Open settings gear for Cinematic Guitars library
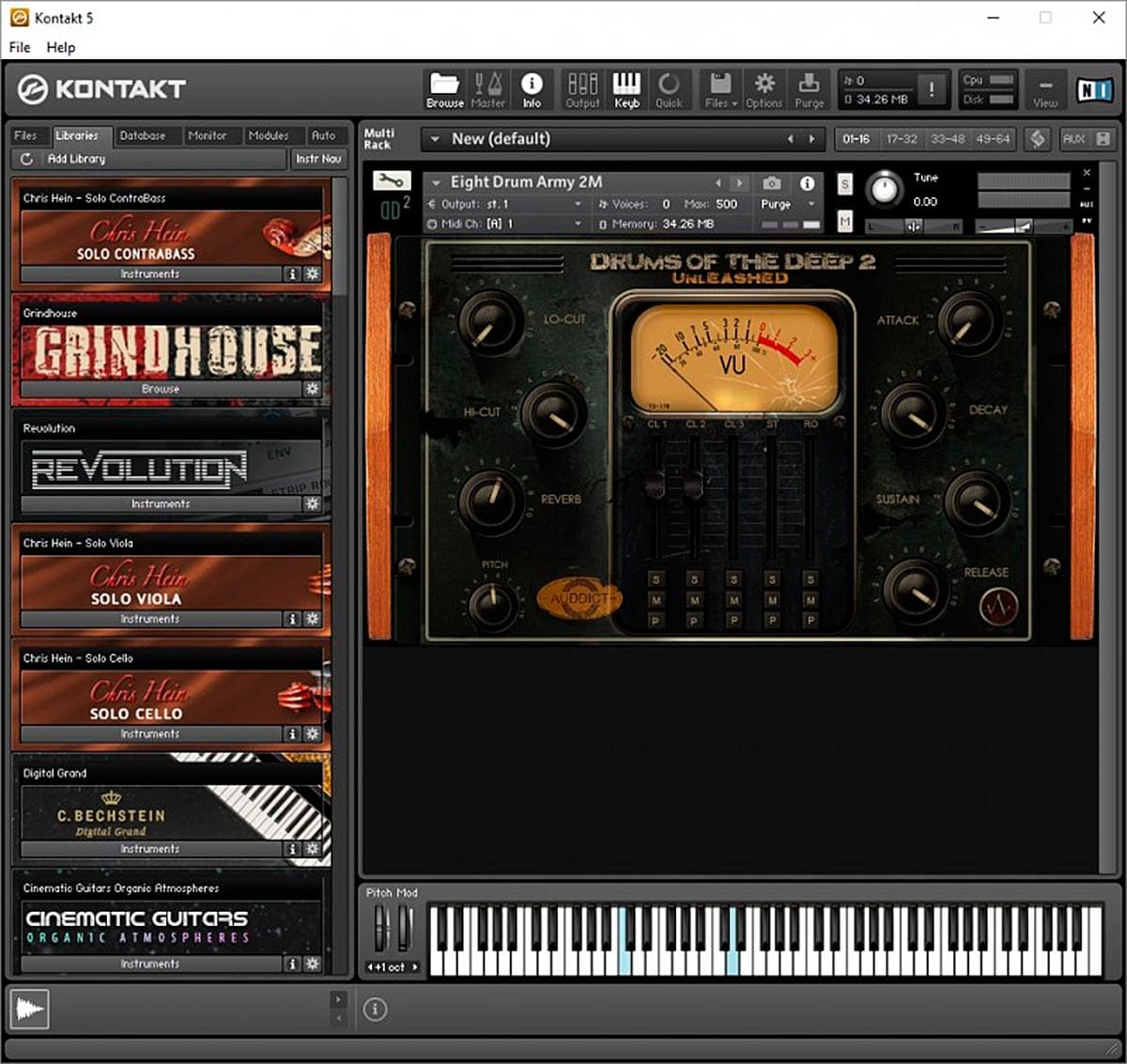 tap(313, 964)
